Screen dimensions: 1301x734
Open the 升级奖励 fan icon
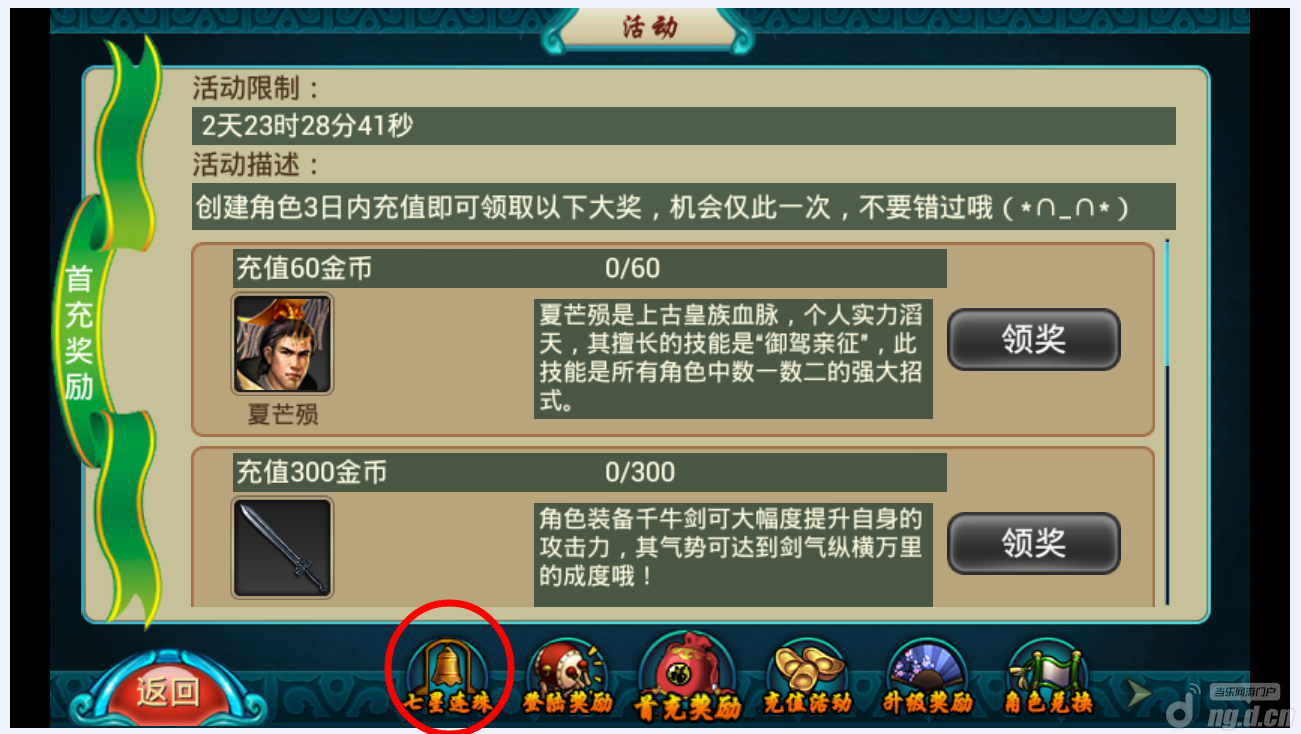click(x=927, y=678)
